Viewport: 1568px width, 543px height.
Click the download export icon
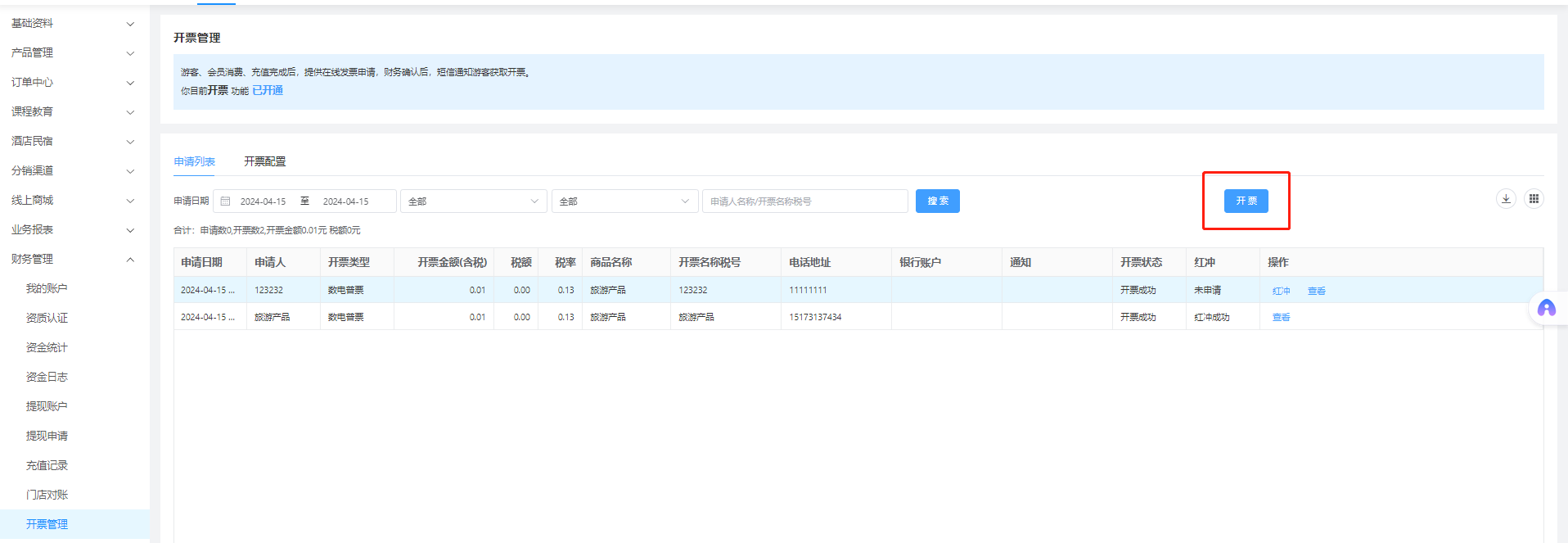pyautogui.click(x=1506, y=199)
